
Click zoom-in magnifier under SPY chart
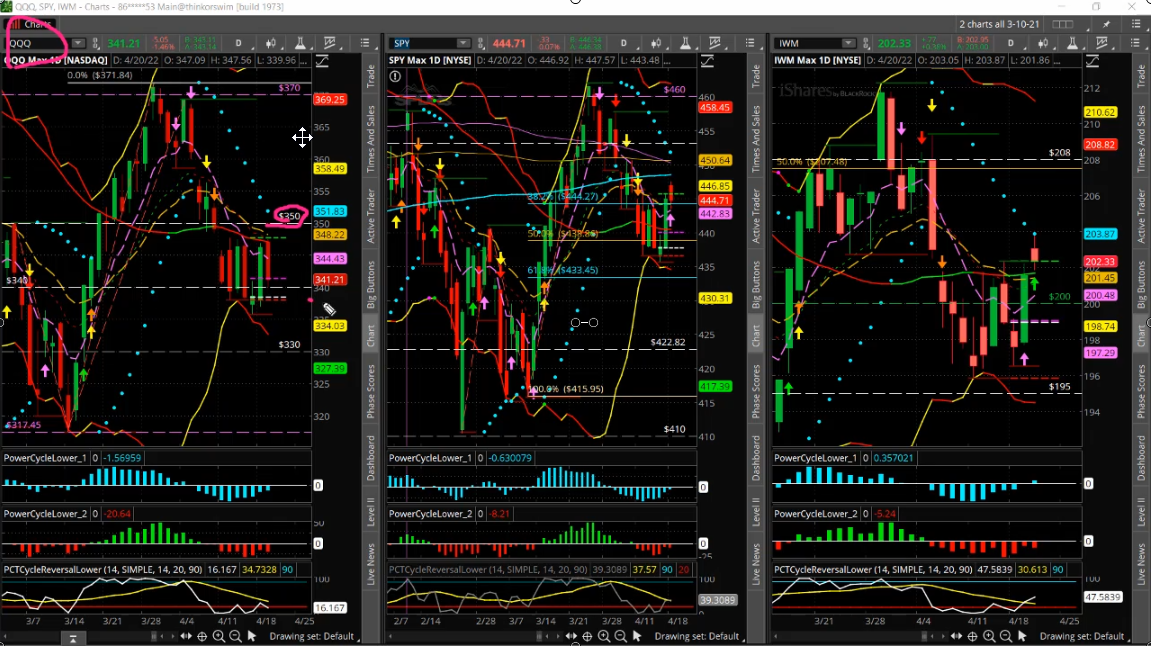tap(604, 636)
